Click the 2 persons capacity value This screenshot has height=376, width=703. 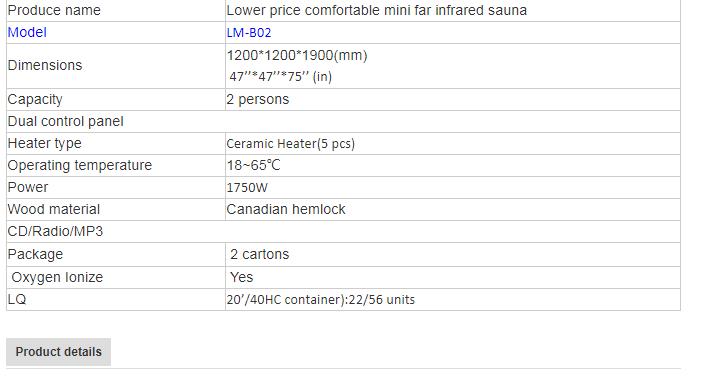coord(258,99)
